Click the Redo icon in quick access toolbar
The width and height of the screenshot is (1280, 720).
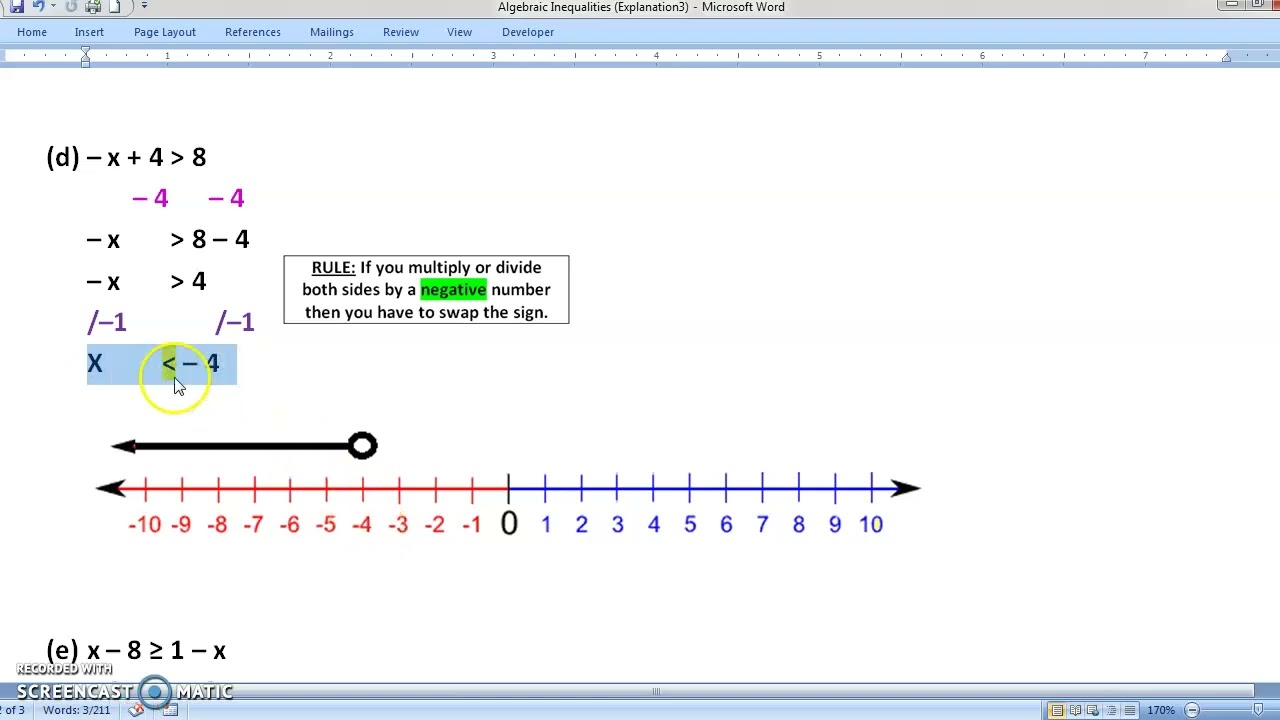(71, 6)
